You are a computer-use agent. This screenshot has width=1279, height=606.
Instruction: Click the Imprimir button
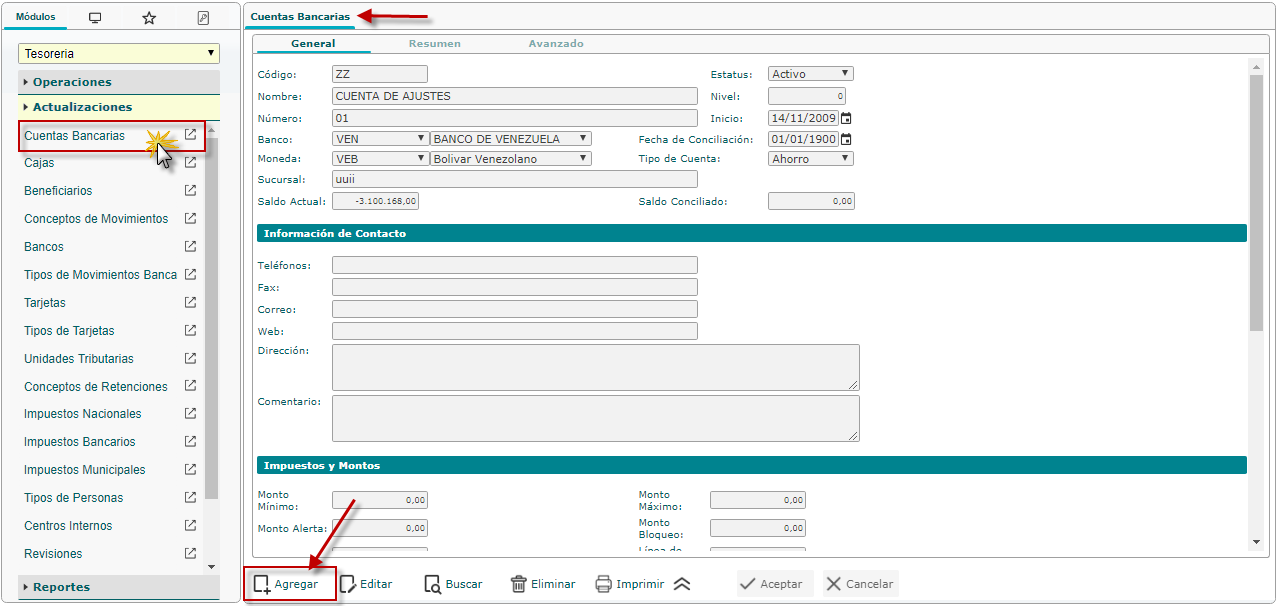pyautogui.click(x=629, y=584)
